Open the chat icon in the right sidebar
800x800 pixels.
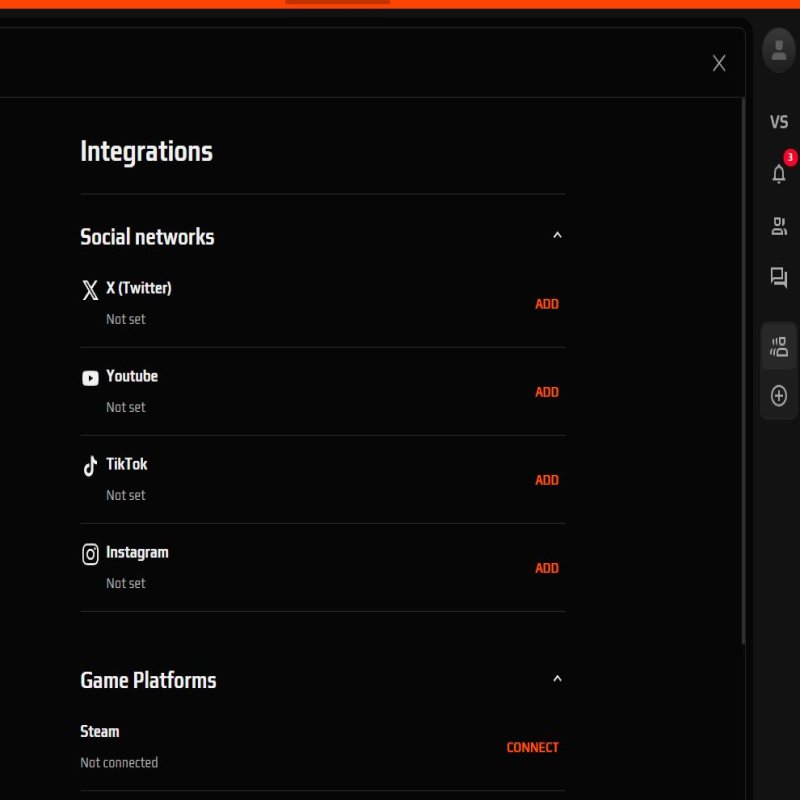click(779, 277)
